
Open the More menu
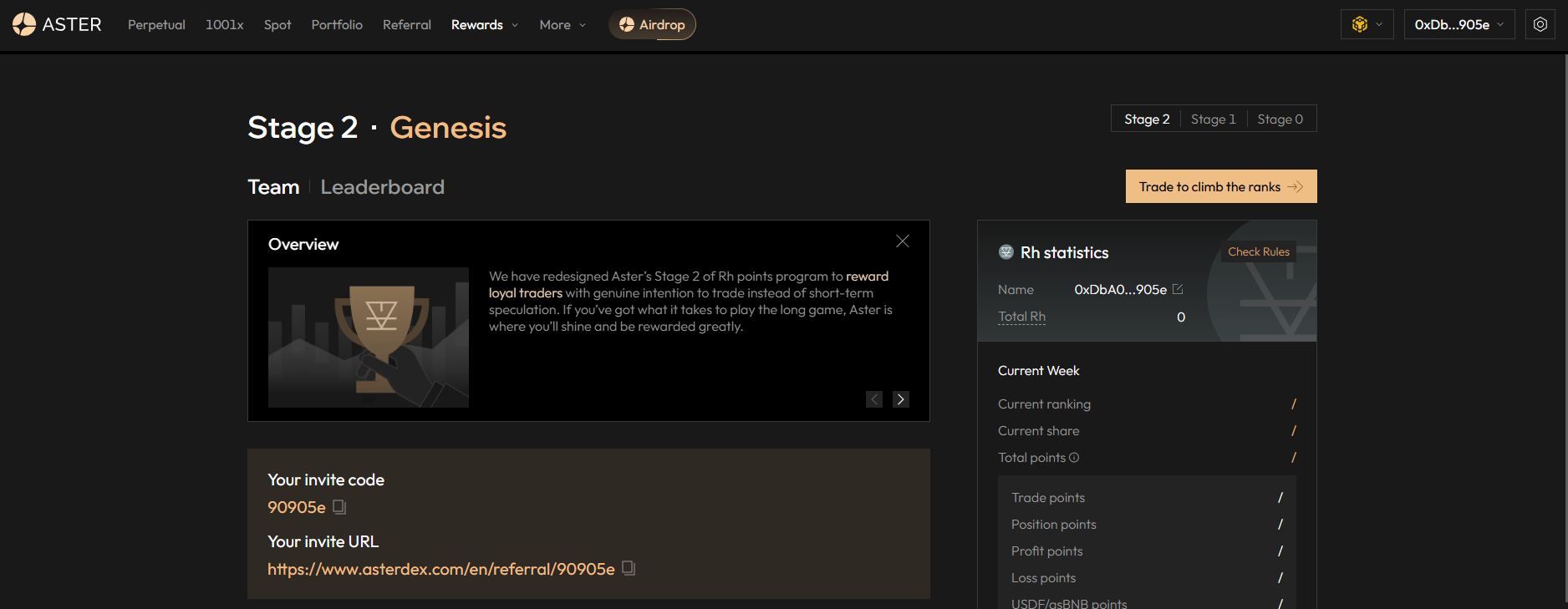(562, 25)
